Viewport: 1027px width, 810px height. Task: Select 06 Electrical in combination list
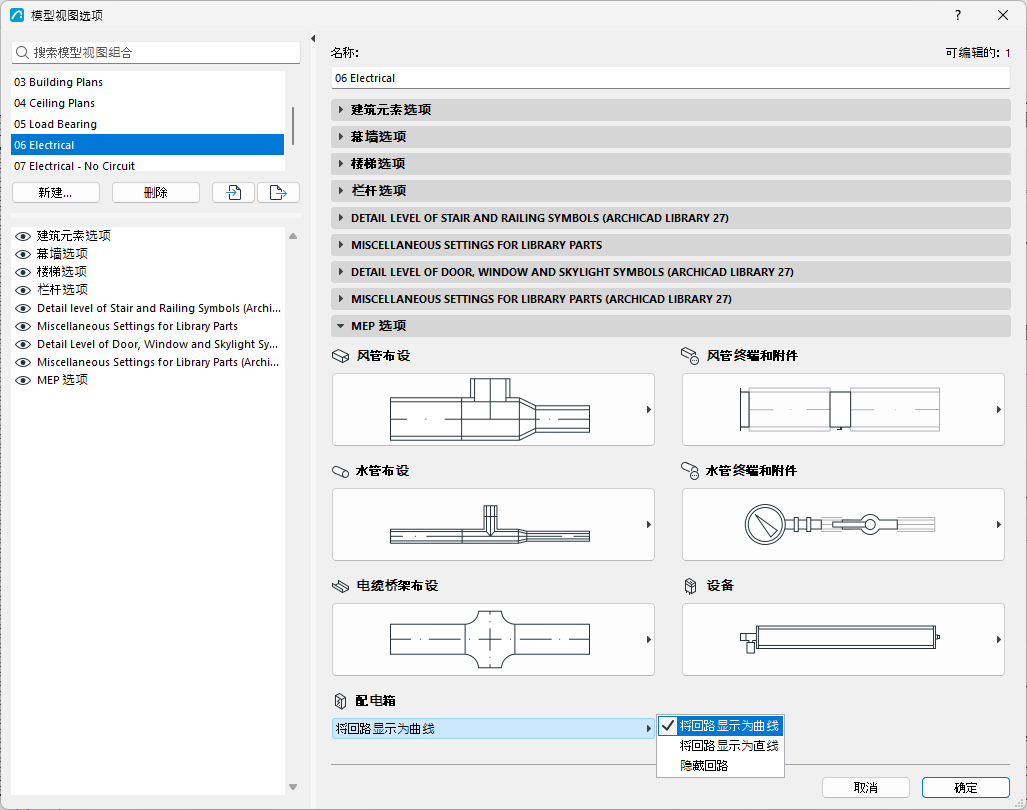147,145
